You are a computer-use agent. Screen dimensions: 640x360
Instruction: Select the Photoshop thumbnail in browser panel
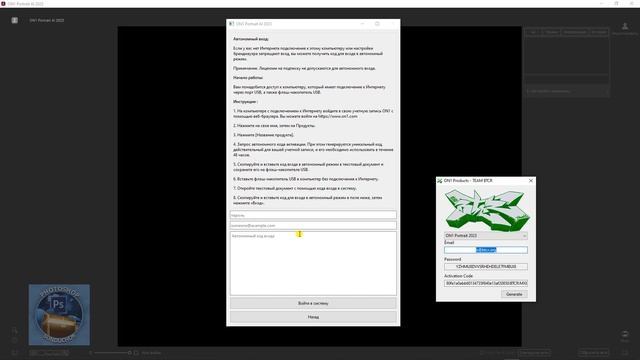click(59, 315)
